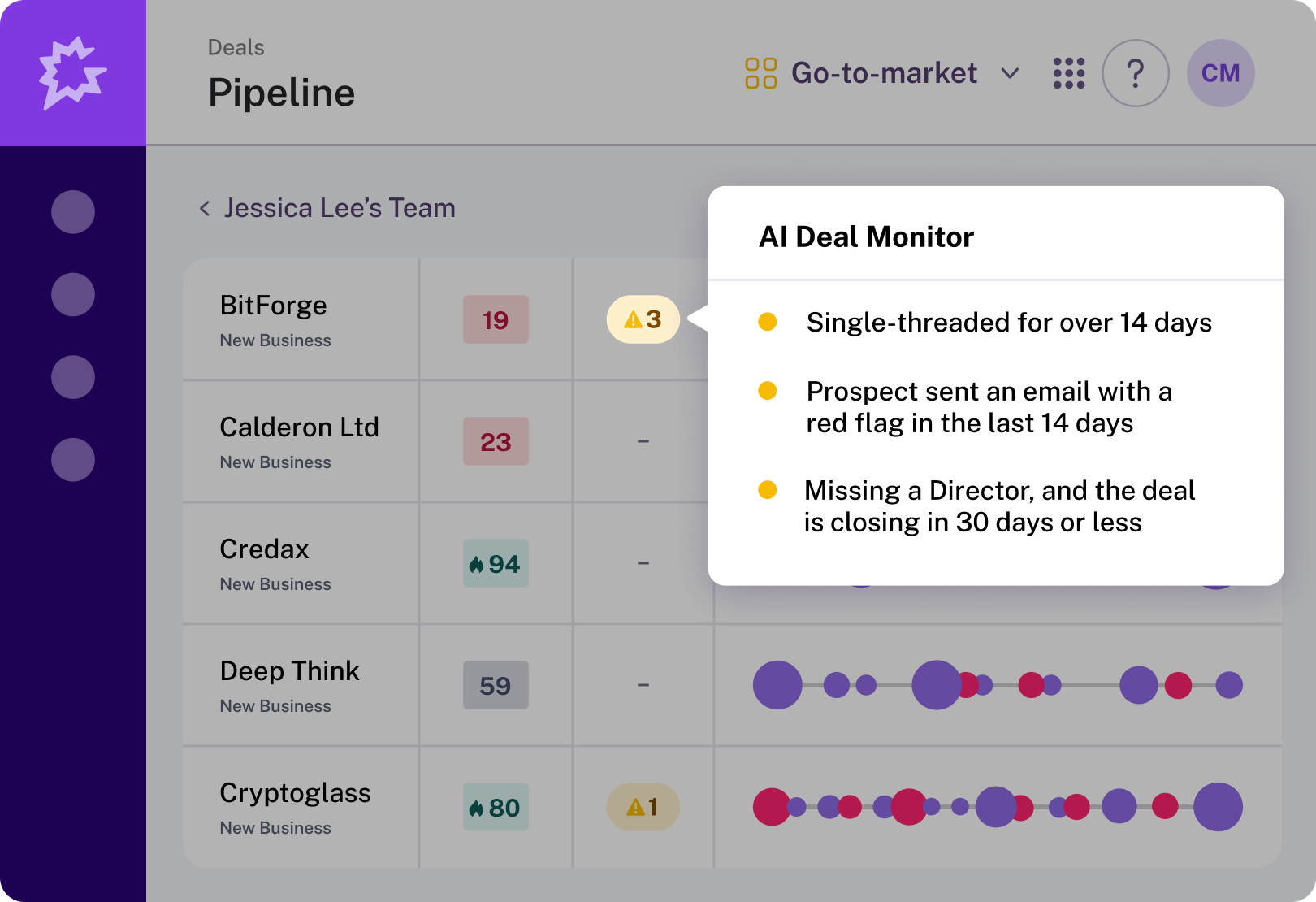The width and height of the screenshot is (1316, 902).
Task: Open the nine-dot apps grid
Action: point(1069,73)
